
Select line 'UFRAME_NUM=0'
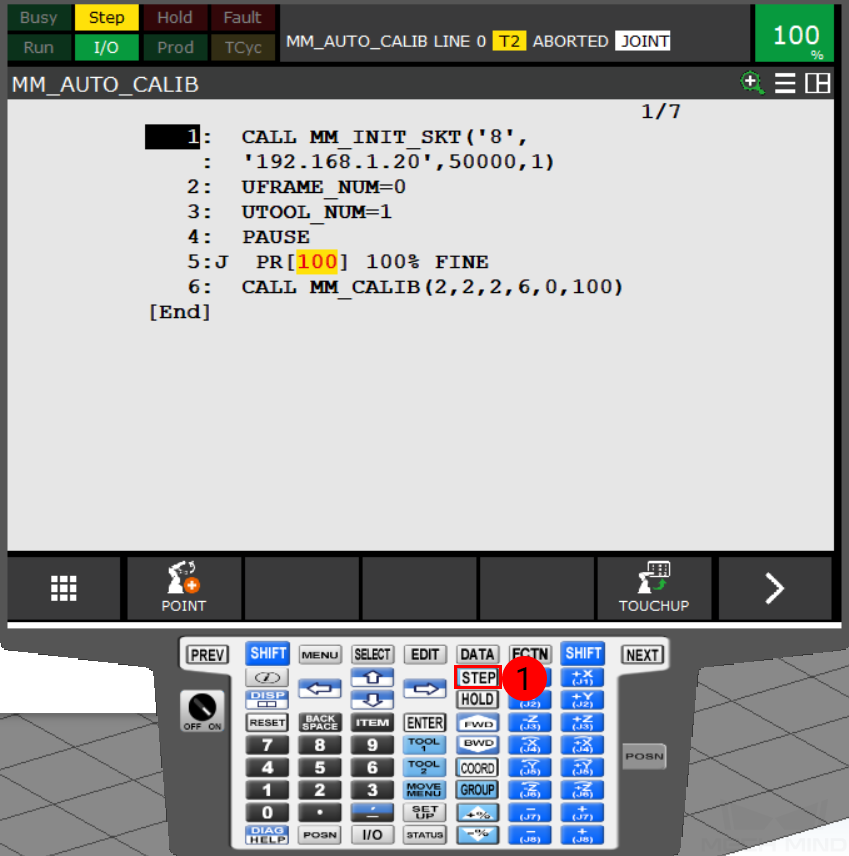point(324,187)
